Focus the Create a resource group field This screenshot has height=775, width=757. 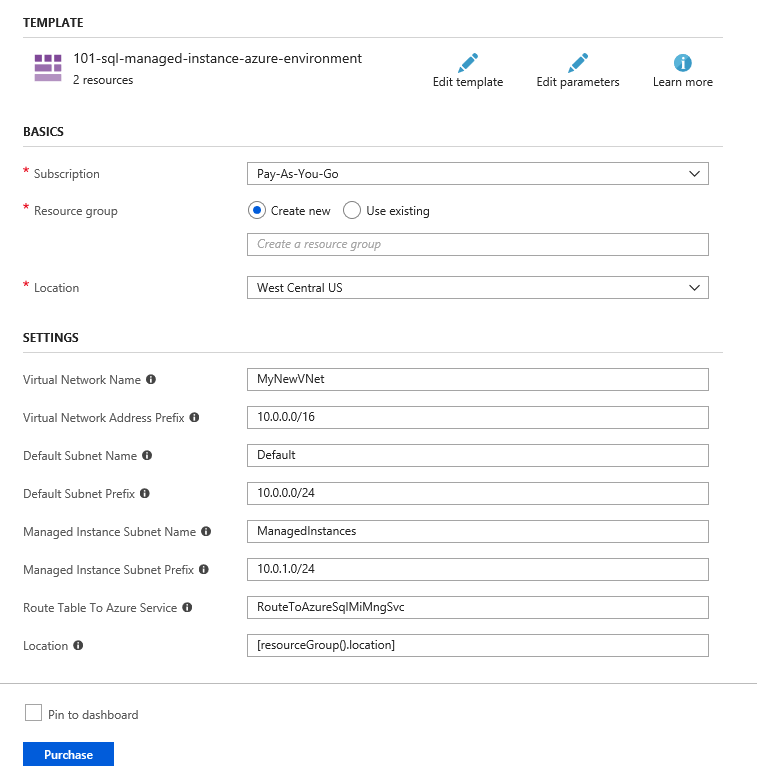(x=478, y=245)
